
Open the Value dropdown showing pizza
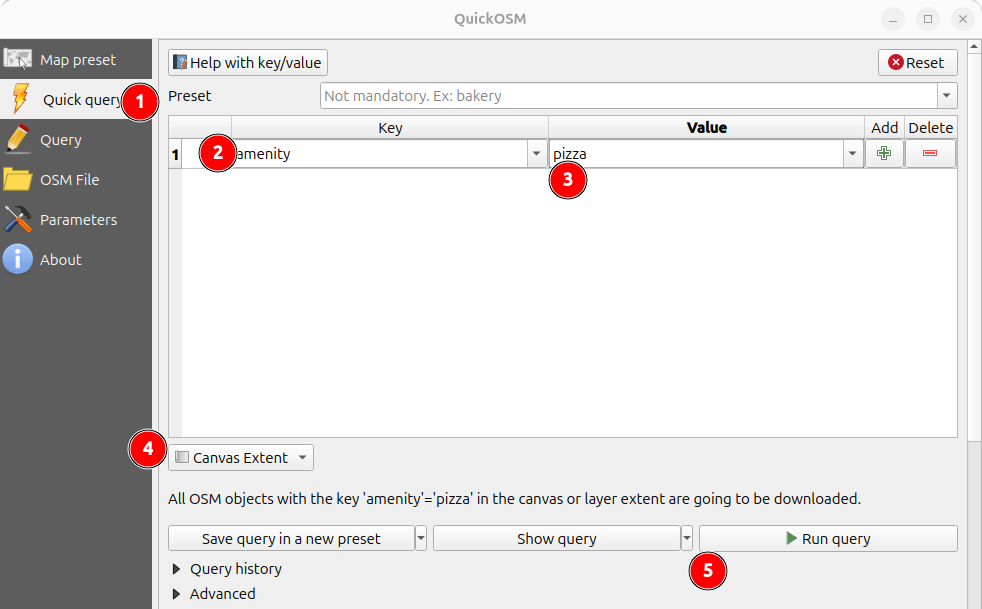tap(852, 153)
